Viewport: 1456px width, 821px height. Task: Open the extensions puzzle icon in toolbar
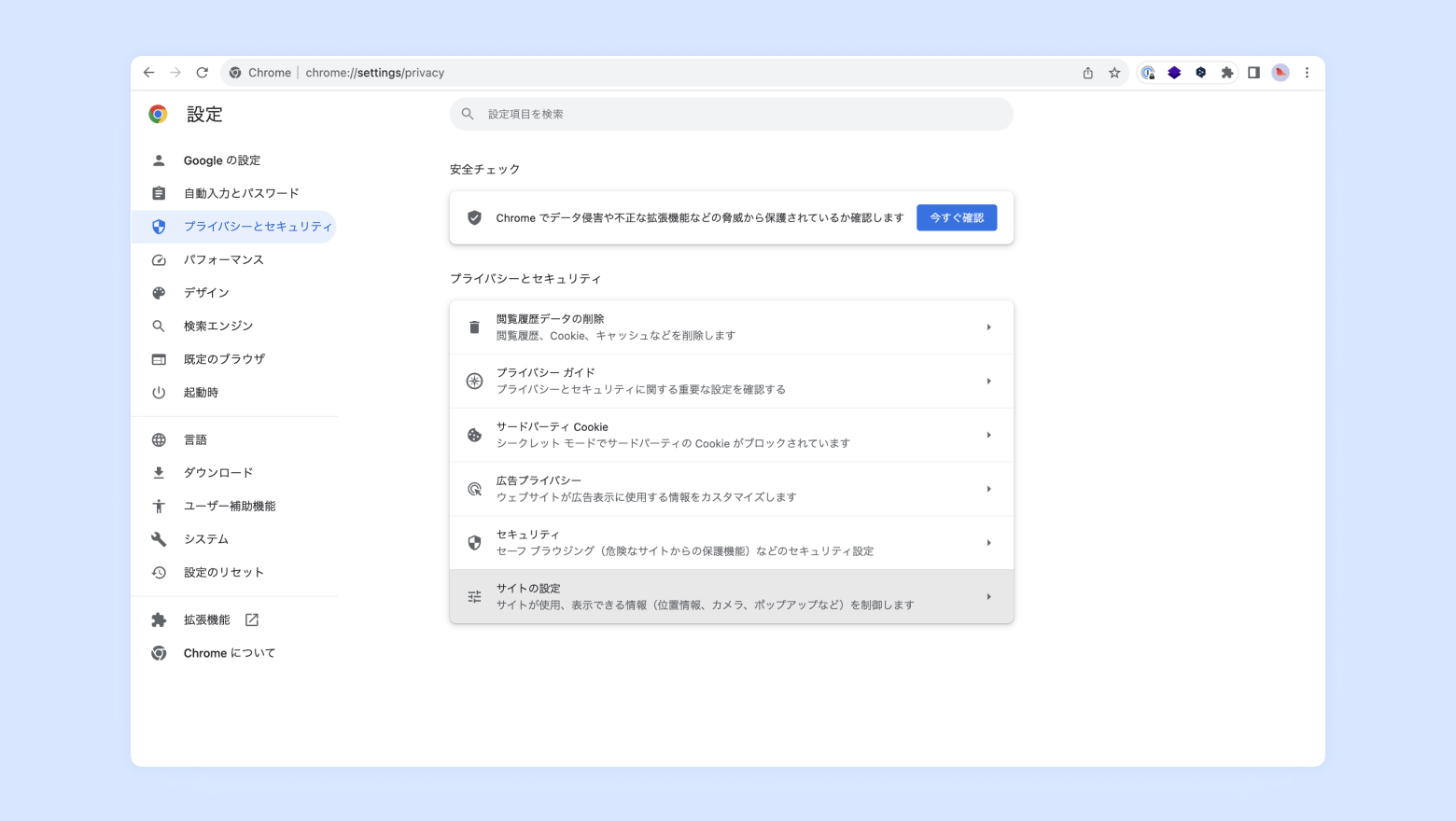(x=1227, y=73)
